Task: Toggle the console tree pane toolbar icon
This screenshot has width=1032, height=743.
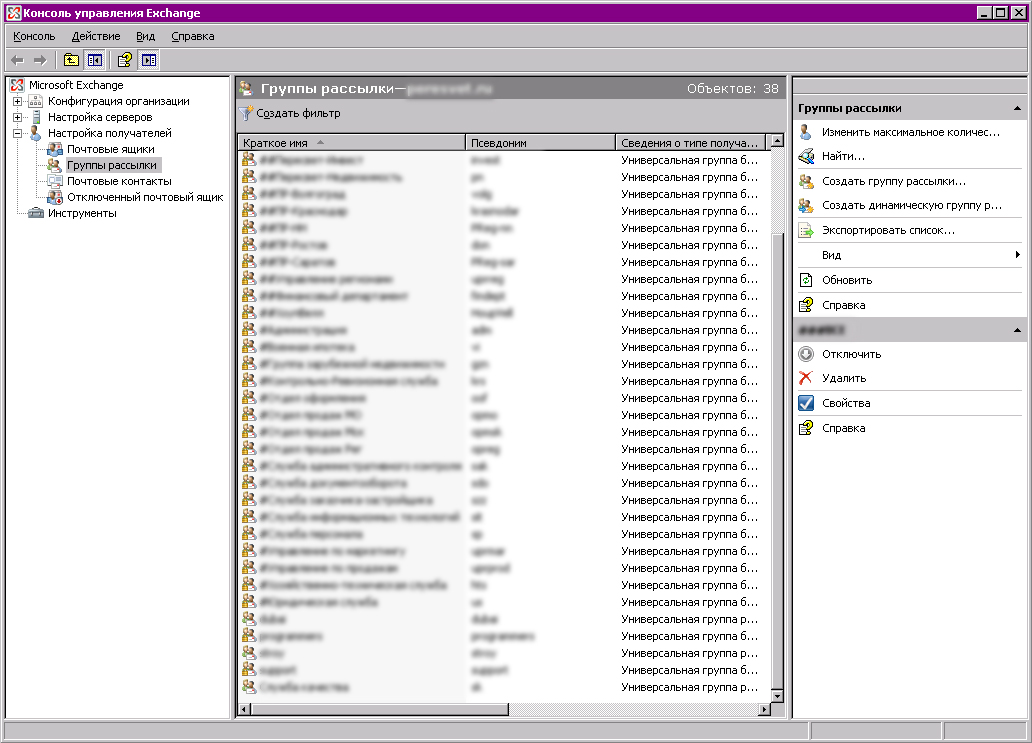Action: 95,61
